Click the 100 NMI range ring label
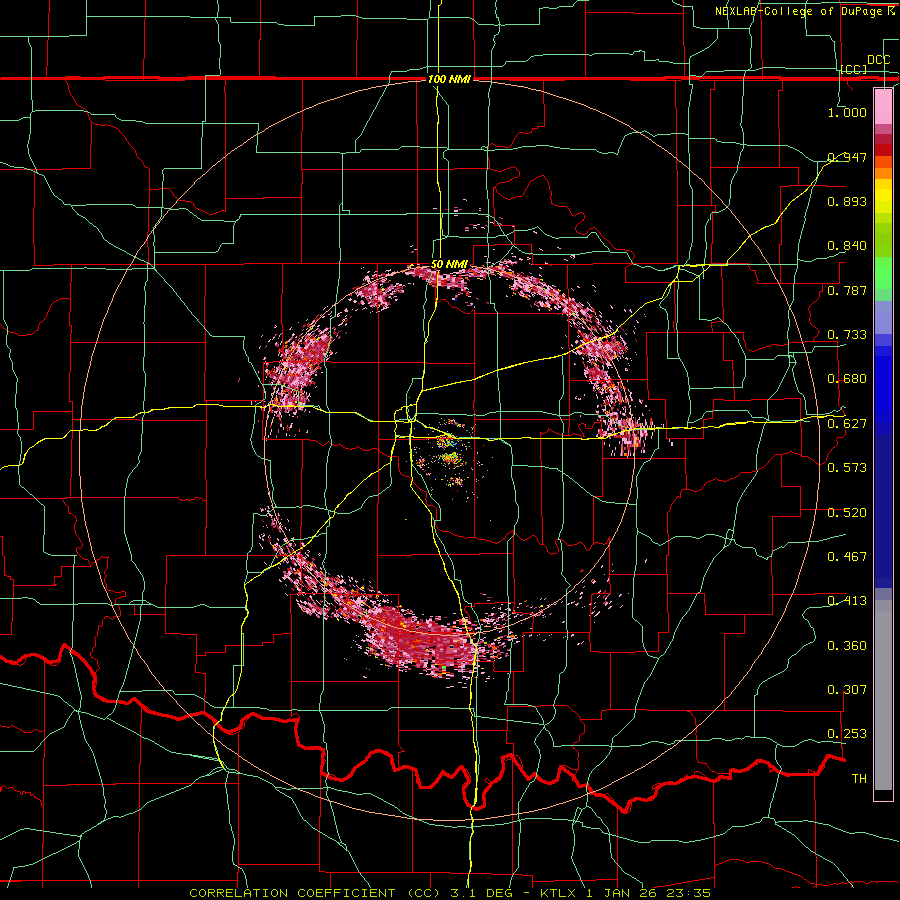Screen dimensions: 900x900 pyautogui.click(x=449, y=79)
